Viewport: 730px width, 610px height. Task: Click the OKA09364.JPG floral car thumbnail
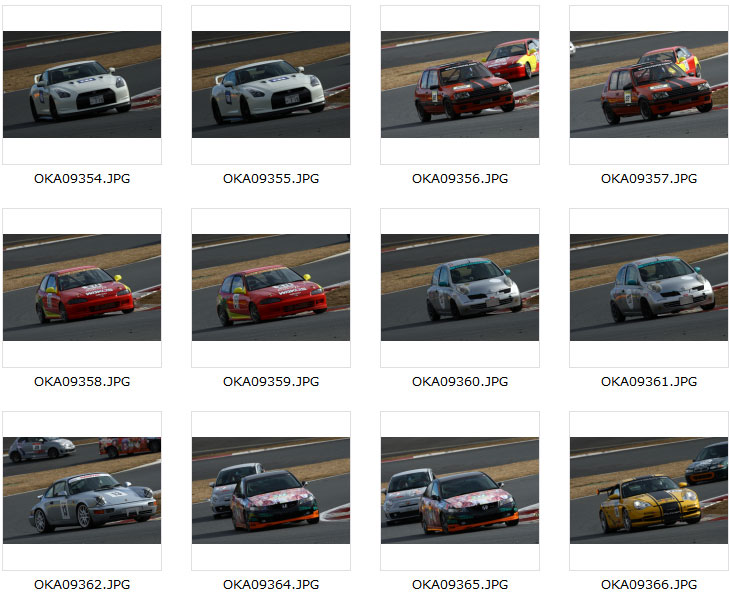click(x=271, y=490)
